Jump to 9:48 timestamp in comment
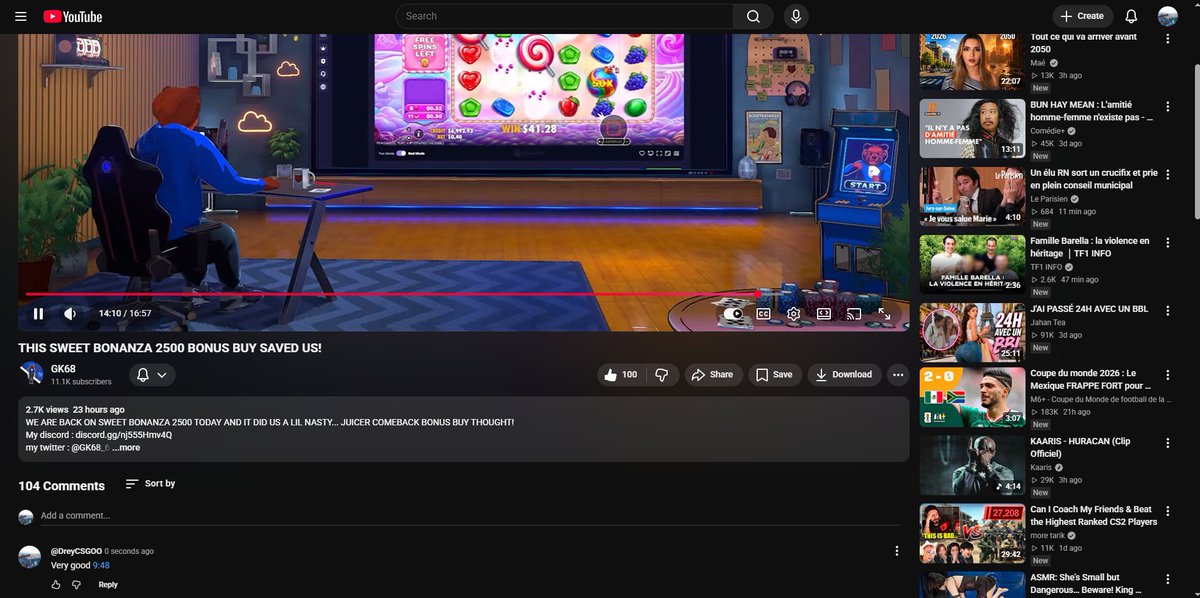The height and width of the screenshot is (598, 1200). tap(101, 566)
